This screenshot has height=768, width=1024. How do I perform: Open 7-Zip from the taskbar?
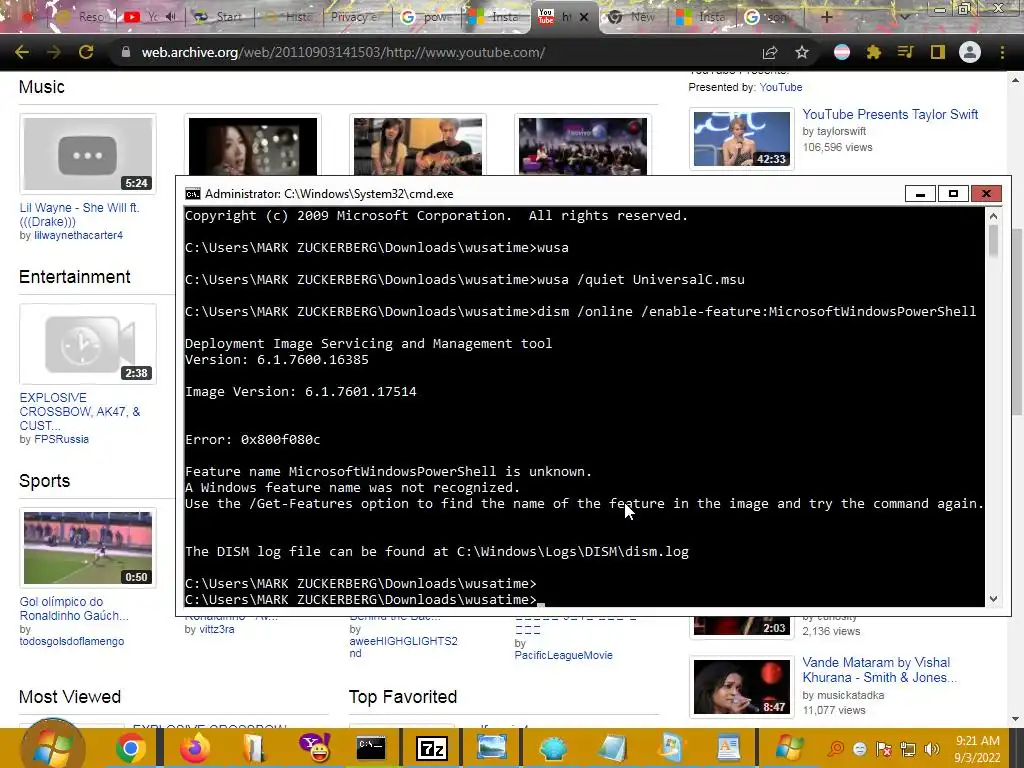pyautogui.click(x=432, y=748)
